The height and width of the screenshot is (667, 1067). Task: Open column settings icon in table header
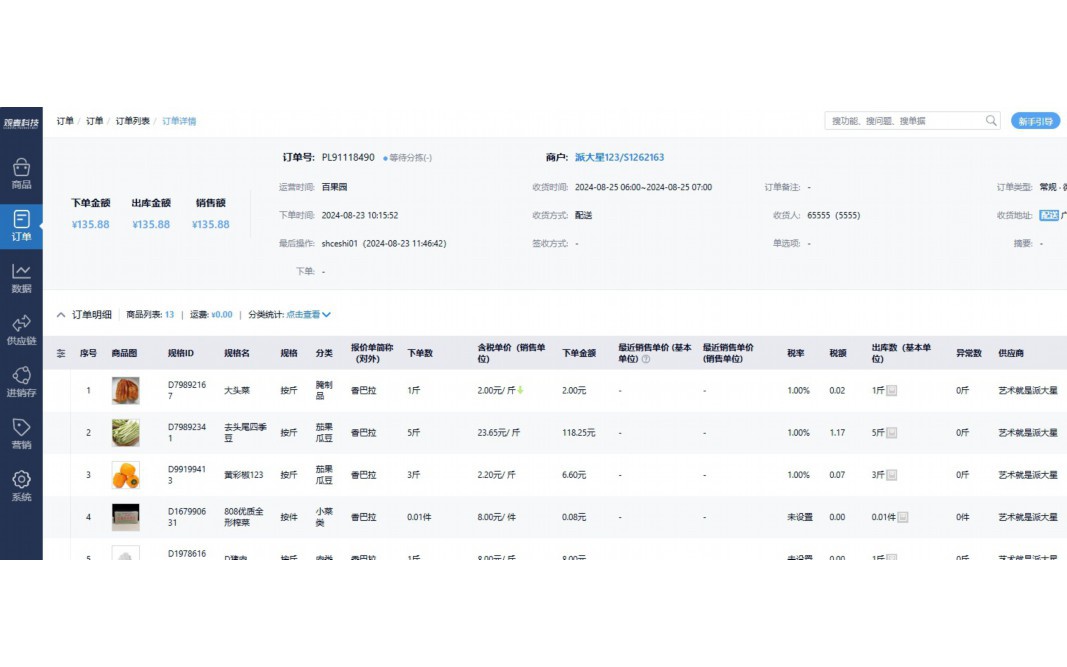[x=61, y=354]
